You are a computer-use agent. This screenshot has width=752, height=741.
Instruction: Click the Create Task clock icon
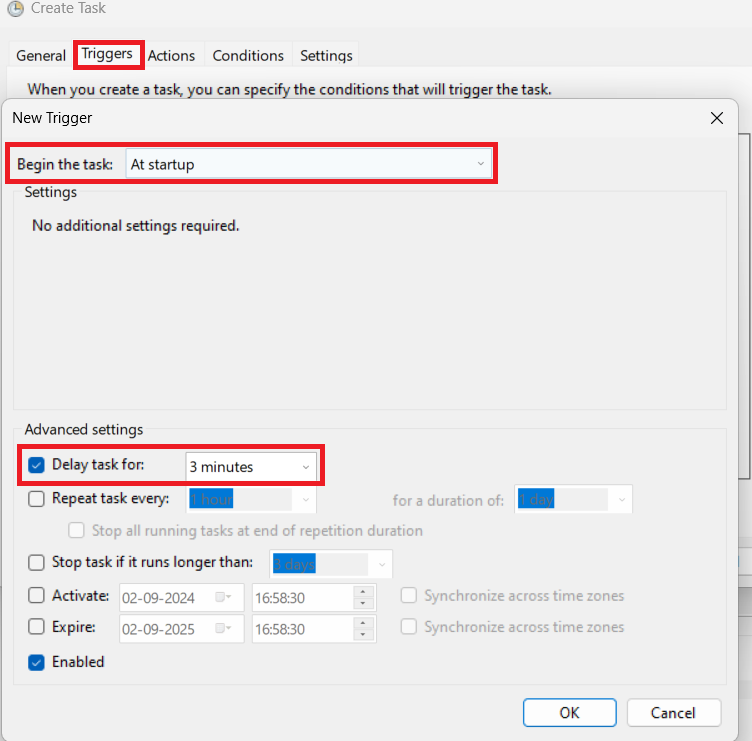[x=17, y=9]
